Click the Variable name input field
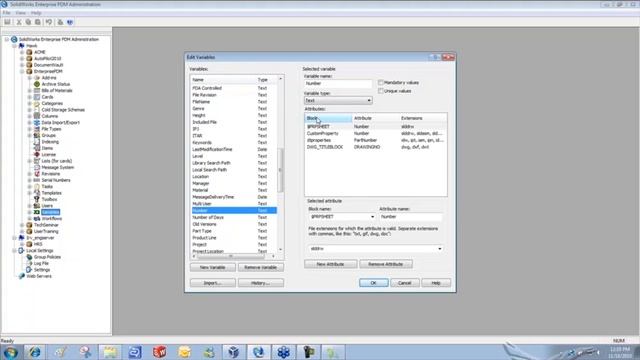Viewport: 640px width, 360px height. coord(338,83)
